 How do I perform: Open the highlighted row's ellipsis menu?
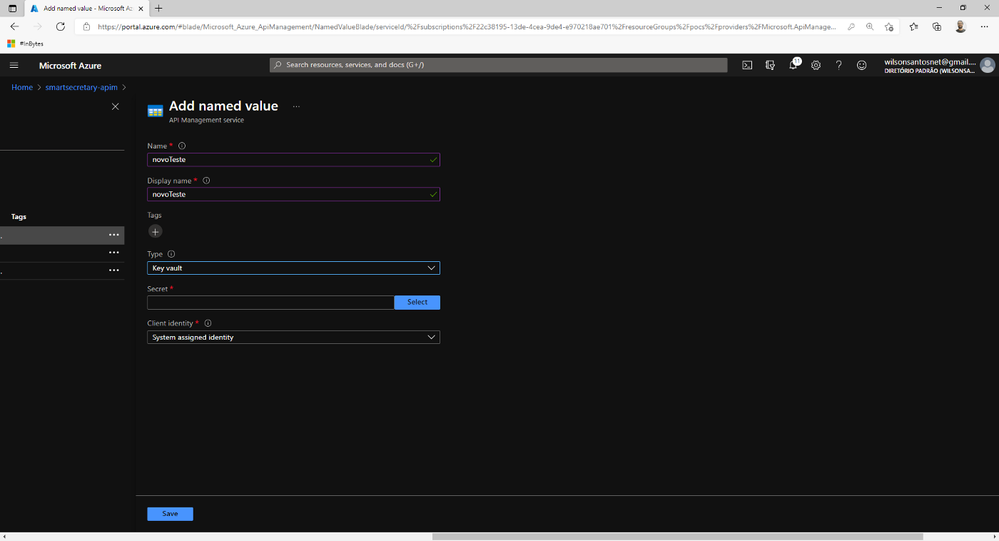pos(113,235)
